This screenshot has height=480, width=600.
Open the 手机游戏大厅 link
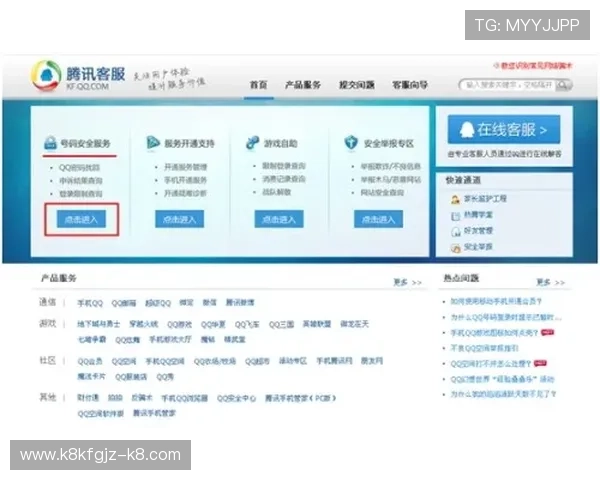(170, 339)
